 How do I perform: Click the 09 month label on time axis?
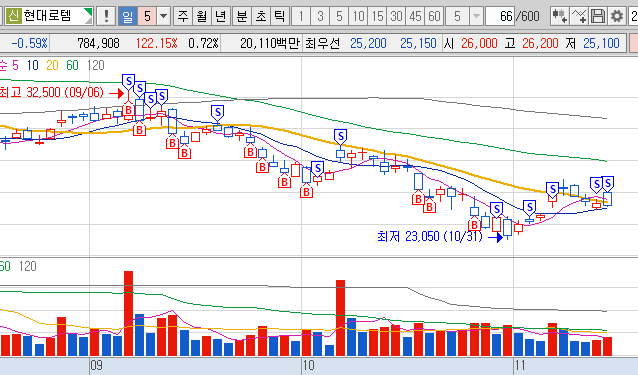pos(96,365)
